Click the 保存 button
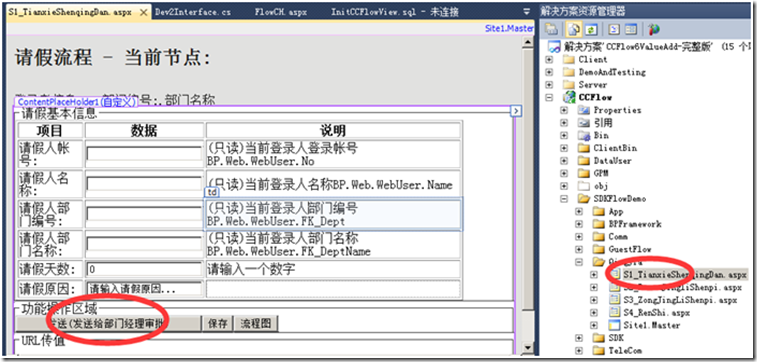 218,324
